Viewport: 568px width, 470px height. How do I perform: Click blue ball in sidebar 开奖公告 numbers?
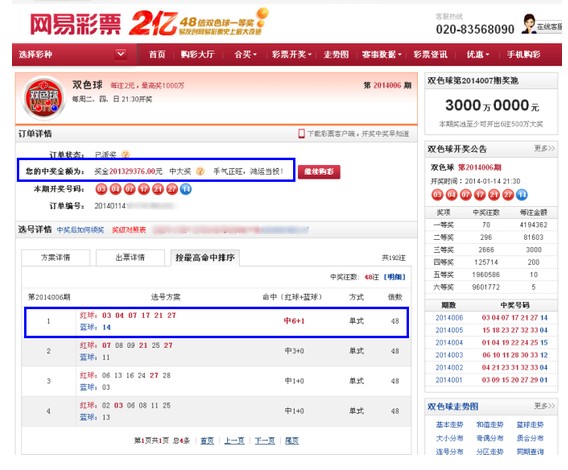tap(522, 195)
